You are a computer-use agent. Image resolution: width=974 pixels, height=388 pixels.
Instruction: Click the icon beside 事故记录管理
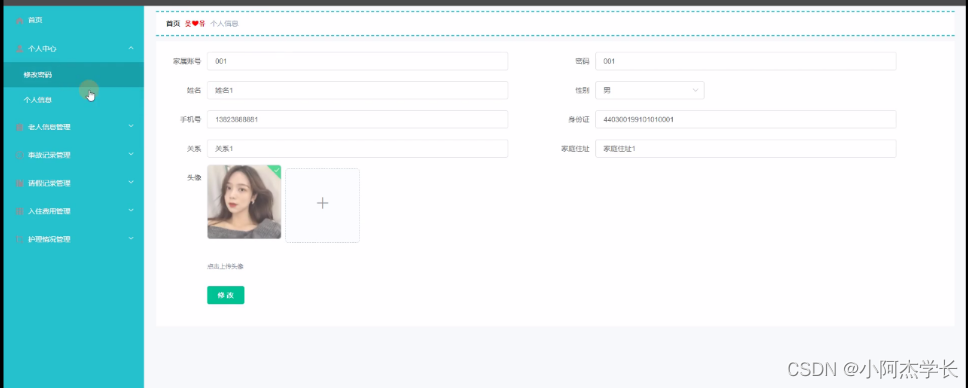(19, 155)
